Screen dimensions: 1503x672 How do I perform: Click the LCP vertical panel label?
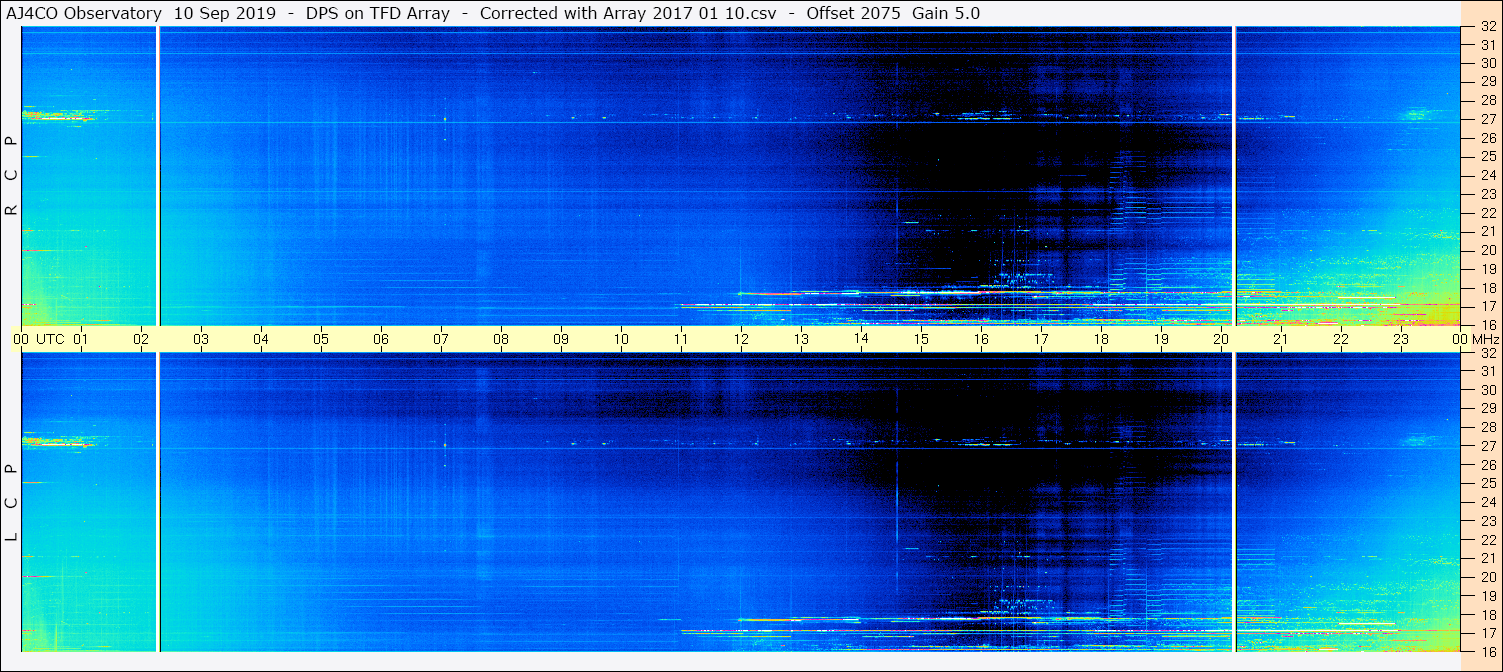tap(11, 503)
